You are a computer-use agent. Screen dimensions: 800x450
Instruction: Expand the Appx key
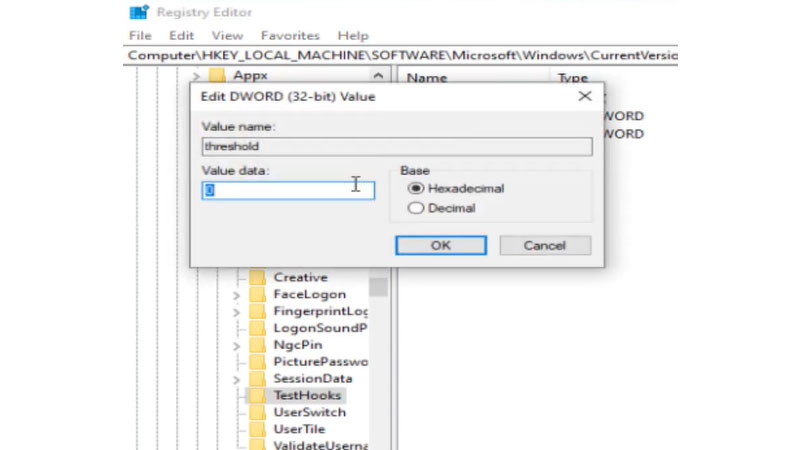tap(196, 76)
